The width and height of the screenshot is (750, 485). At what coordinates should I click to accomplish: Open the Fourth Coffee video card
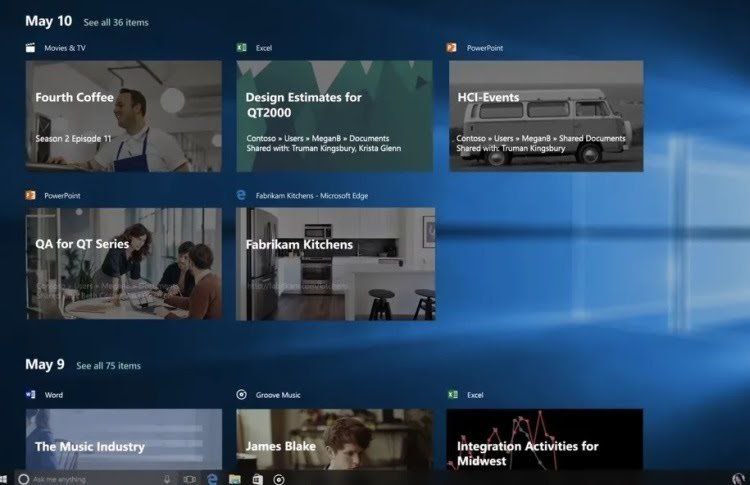pos(123,116)
